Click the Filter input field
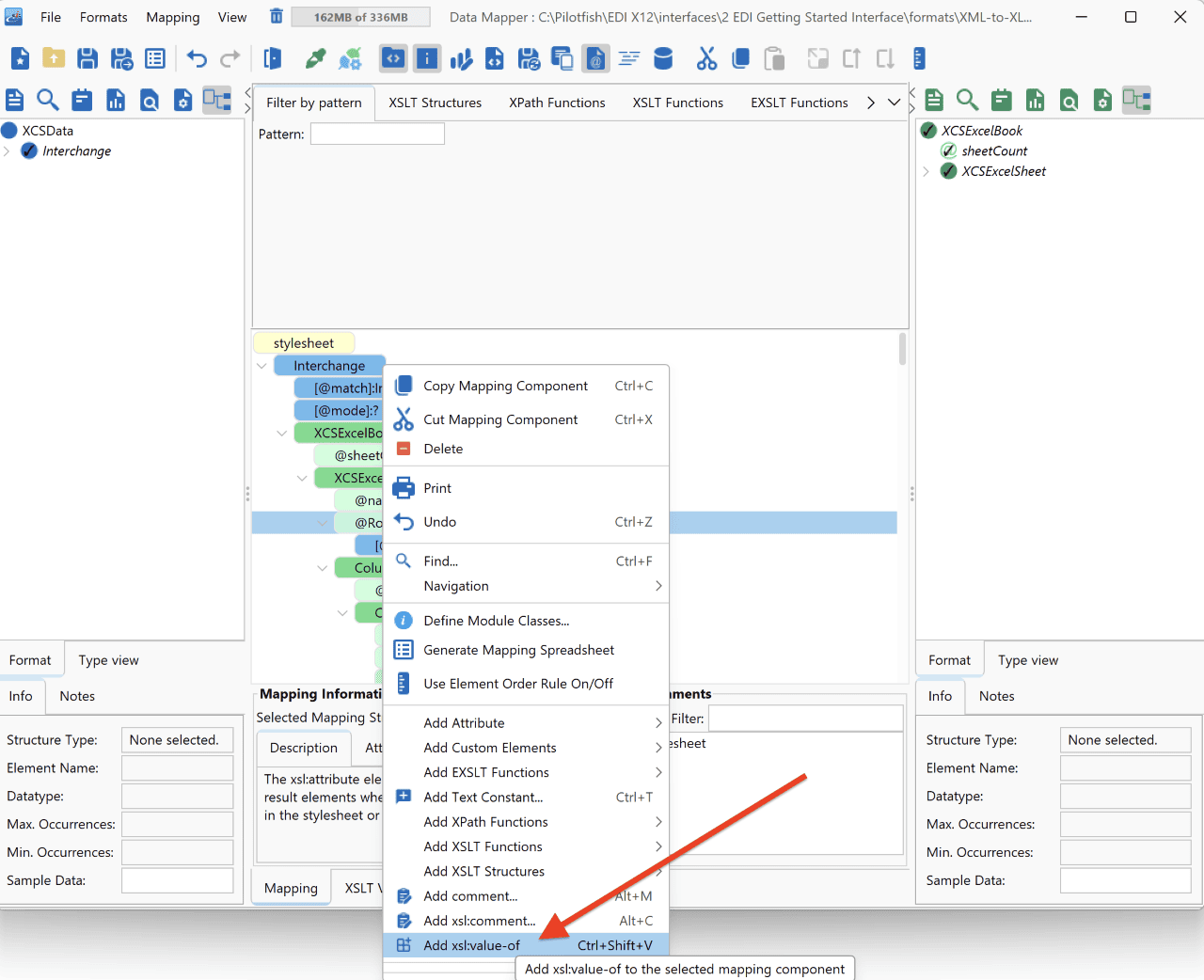This screenshot has width=1204, height=980. tap(806, 719)
